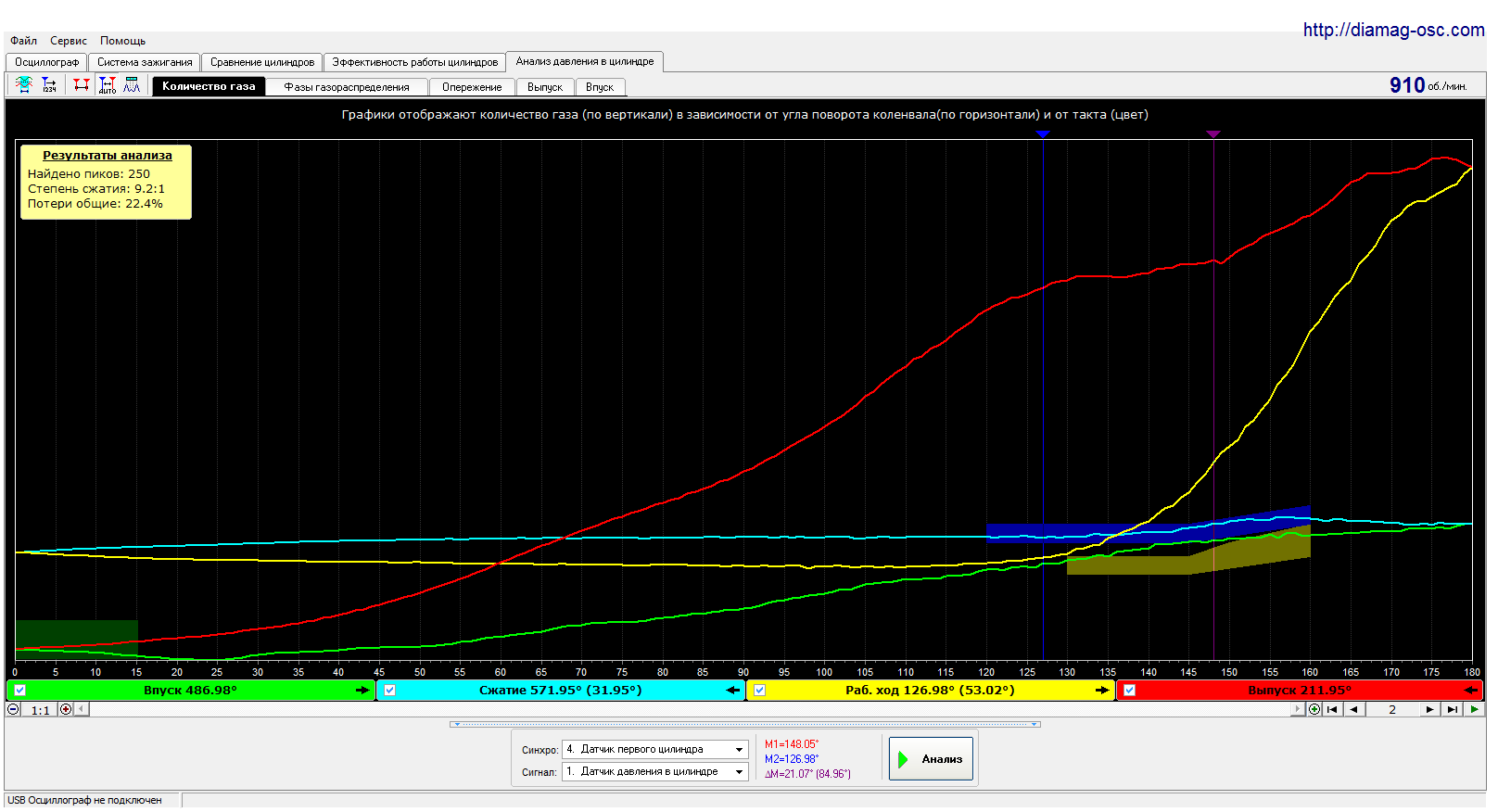Image resolution: width=1498 pixels, height=812 pixels.
Task: Toggle the AUTO markers toolbar icon
Action: pyautogui.click(x=108, y=85)
